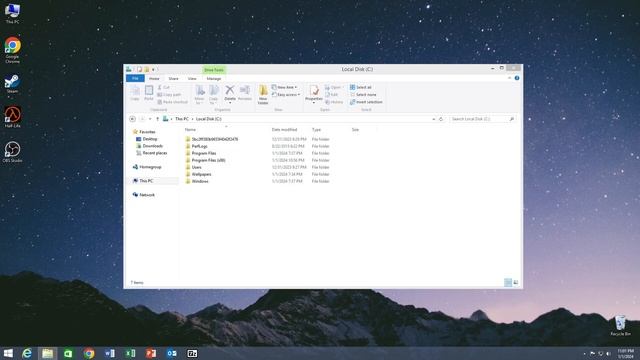Open the recent locations dropdown arrow
This screenshot has width=640, height=360.
[150, 119]
